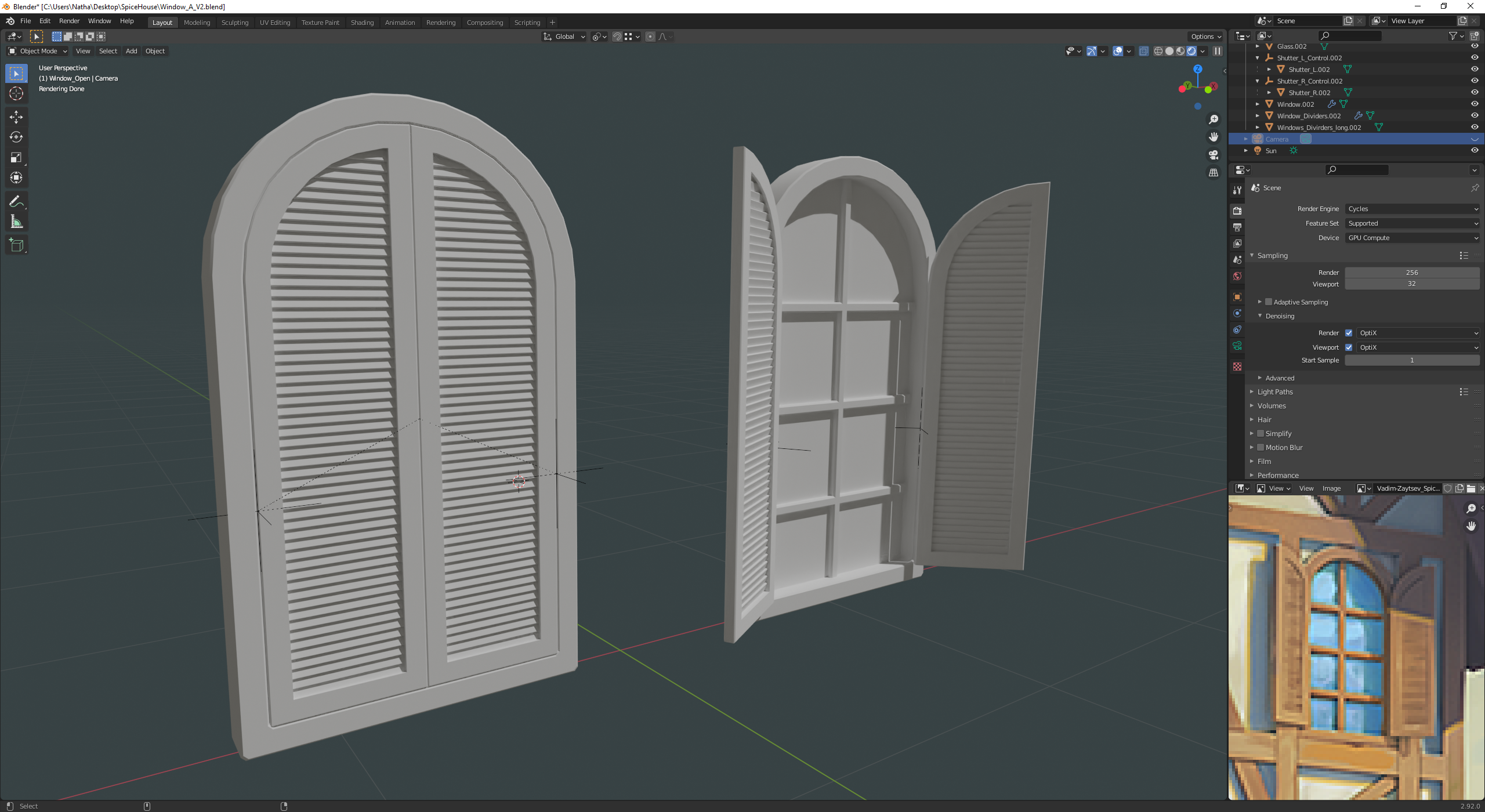The width and height of the screenshot is (1485, 812).
Task: Open the Object Mode dropdown
Action: tap(38, 51)
